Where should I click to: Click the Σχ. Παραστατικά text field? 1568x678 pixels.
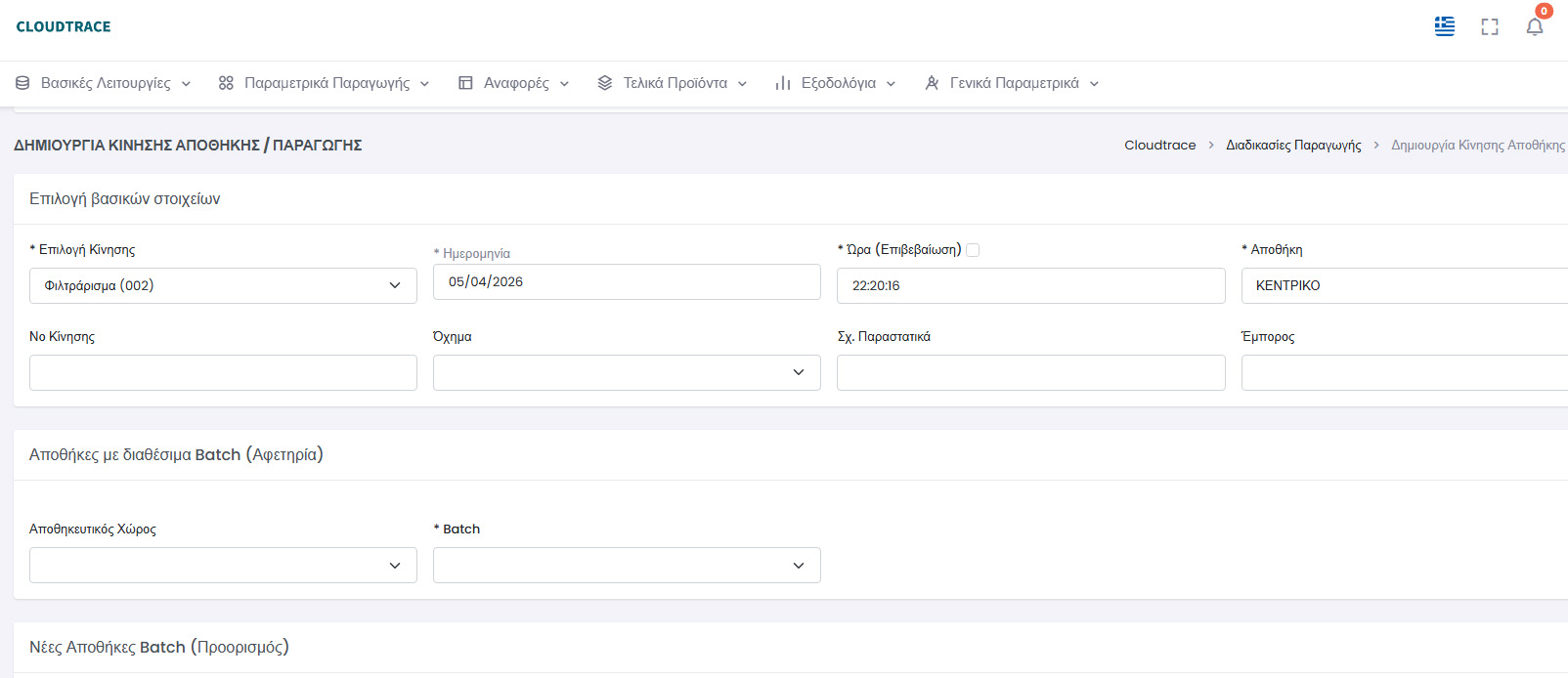click(1030, 372)
